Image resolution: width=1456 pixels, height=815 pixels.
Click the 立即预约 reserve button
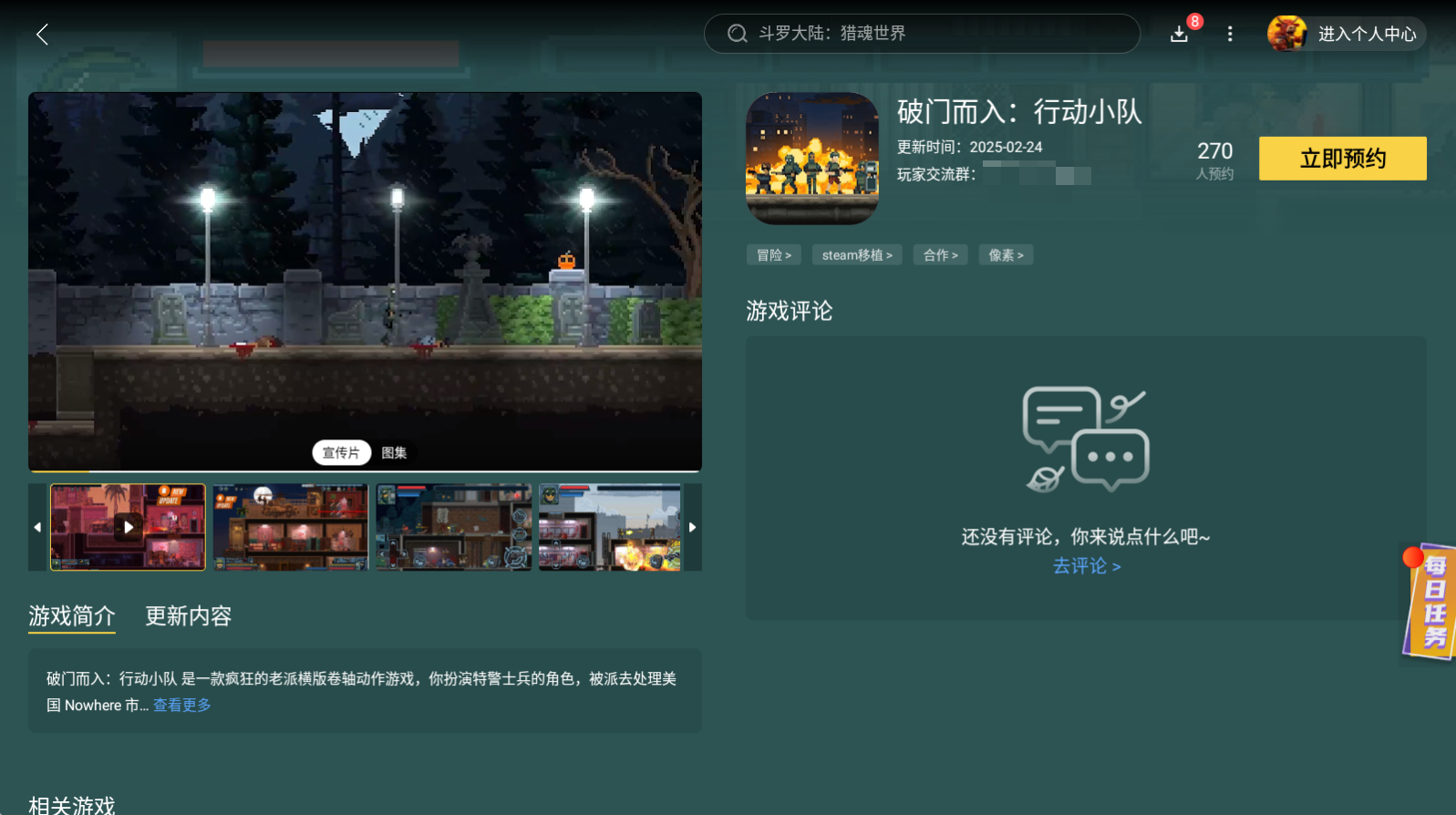coord(1342,159)
